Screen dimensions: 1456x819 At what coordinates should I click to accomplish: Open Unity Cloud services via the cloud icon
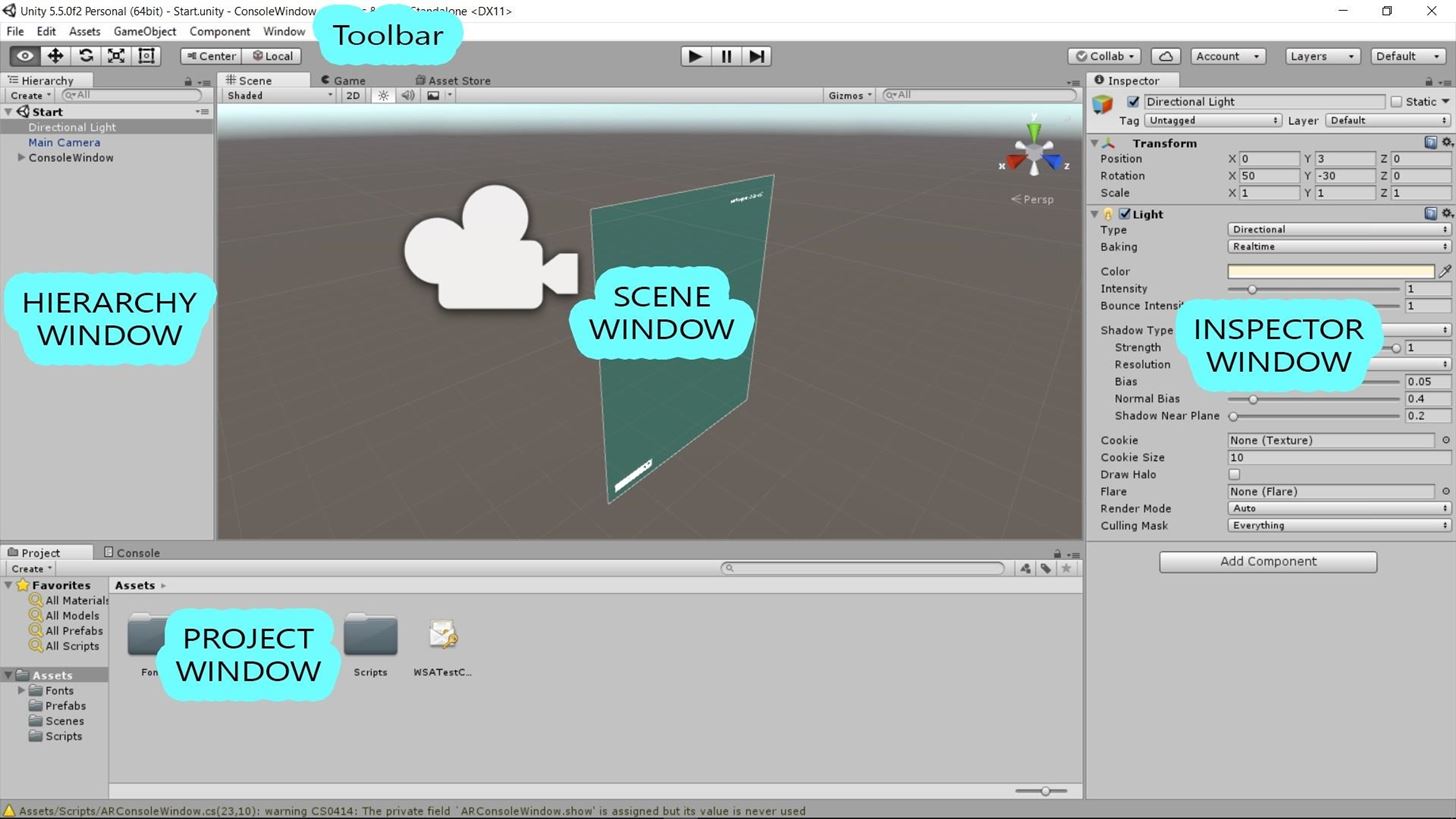[1164, 56]
